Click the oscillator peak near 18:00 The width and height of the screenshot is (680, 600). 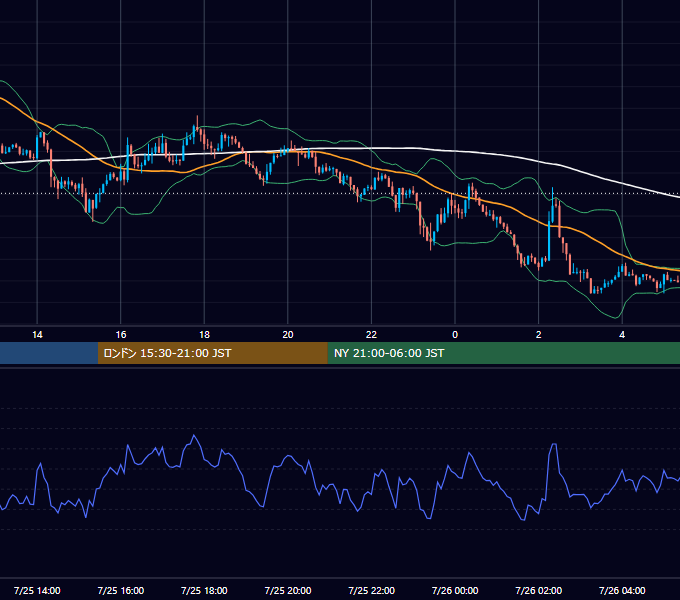(x=194, y=436)
